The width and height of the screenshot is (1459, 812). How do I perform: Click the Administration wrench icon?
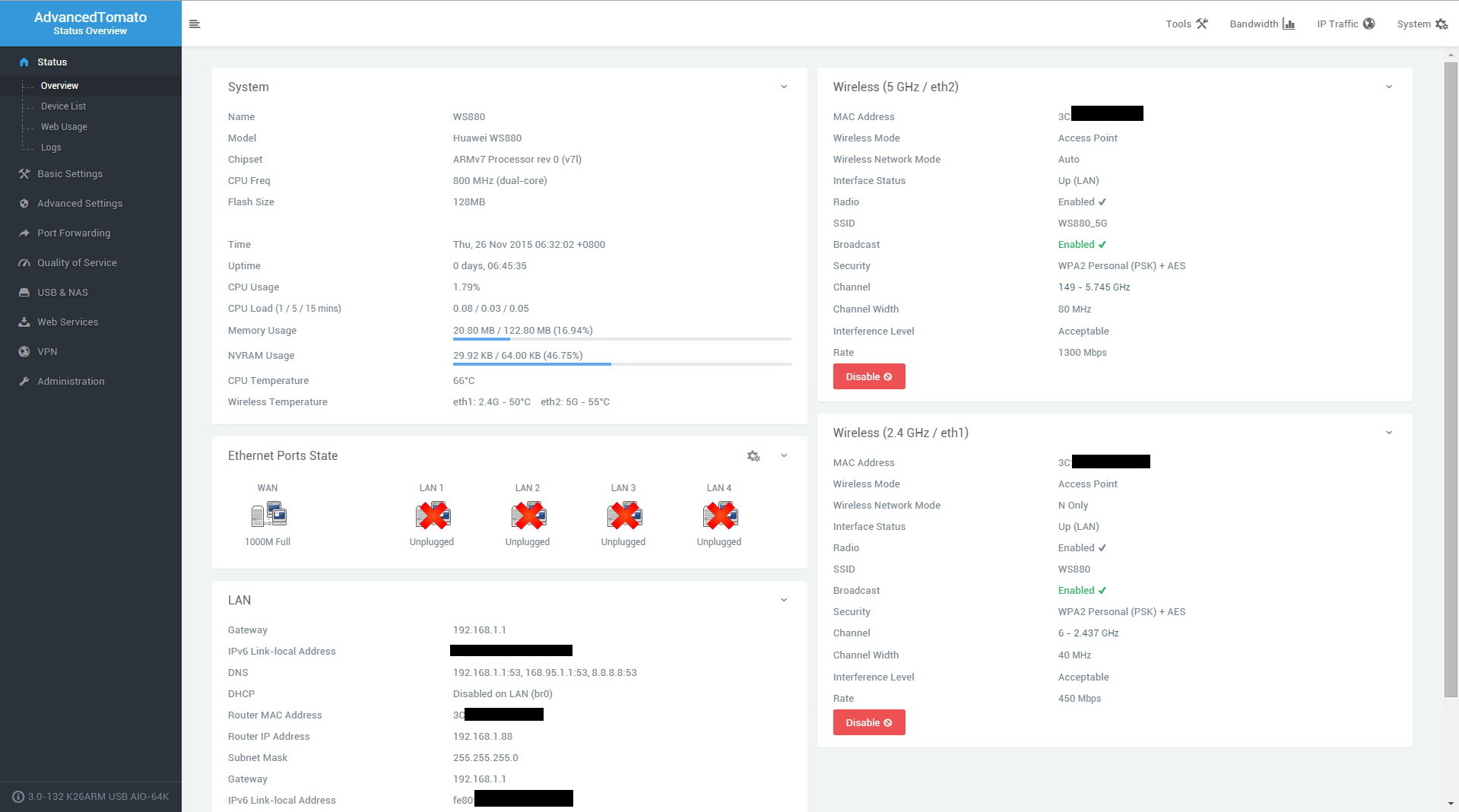point(24,382)
